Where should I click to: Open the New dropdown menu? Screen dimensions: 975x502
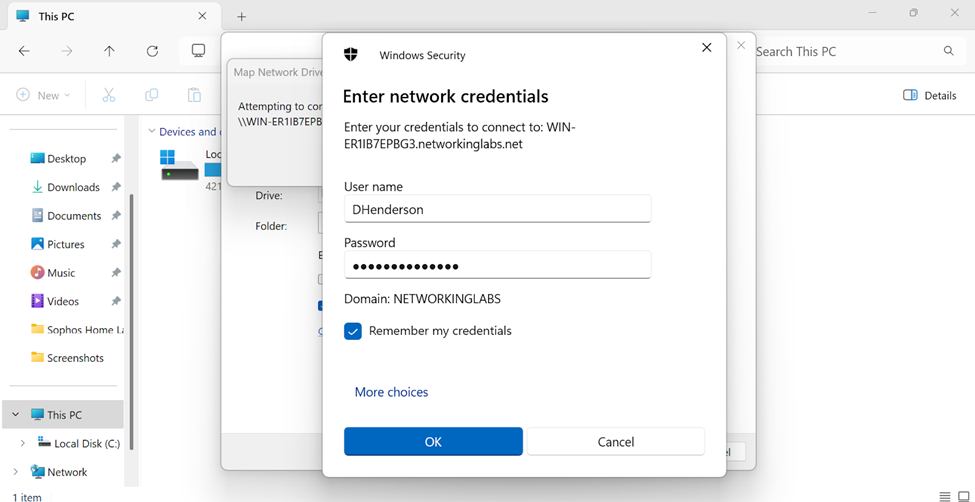pyautogui.click(x=43, y=95)
